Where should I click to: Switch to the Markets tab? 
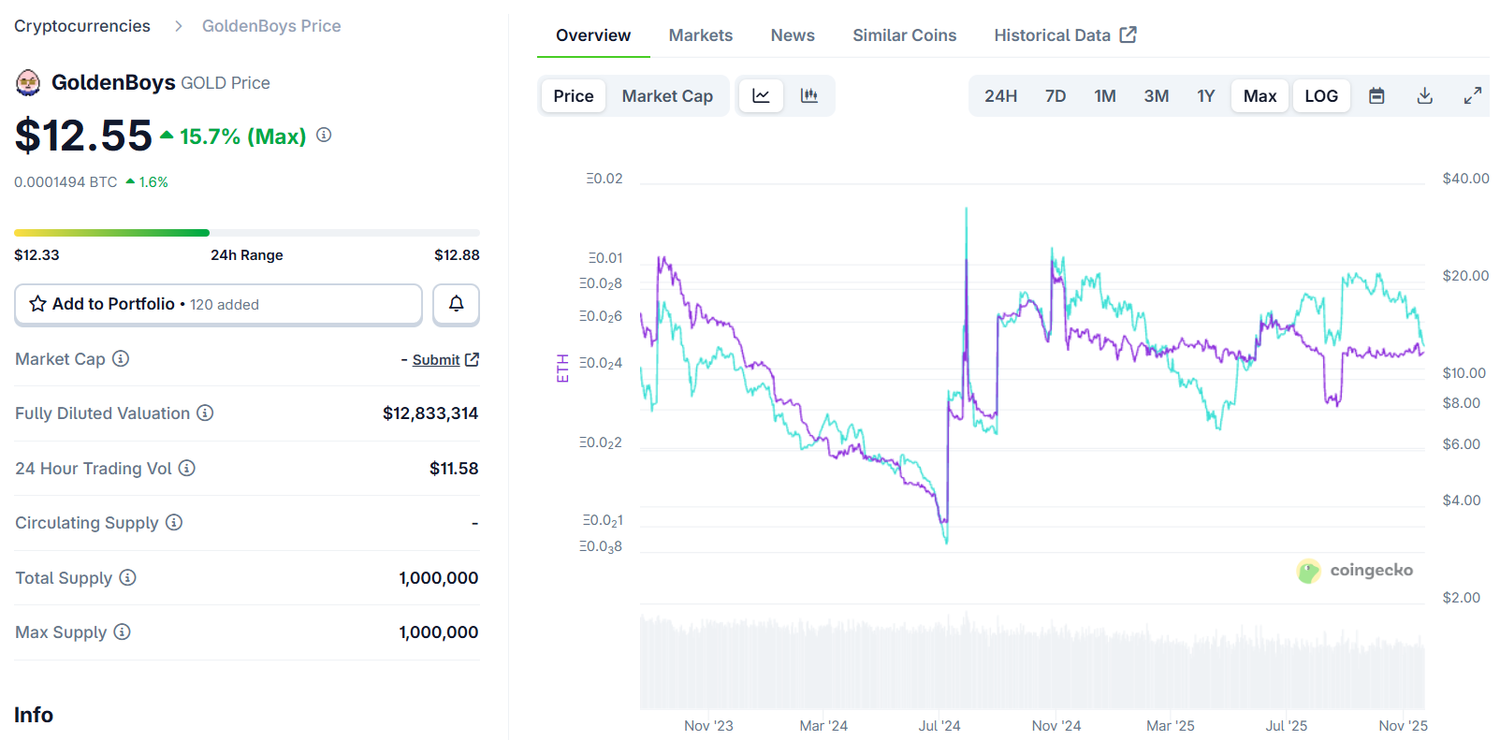click(x=700, y=34)
